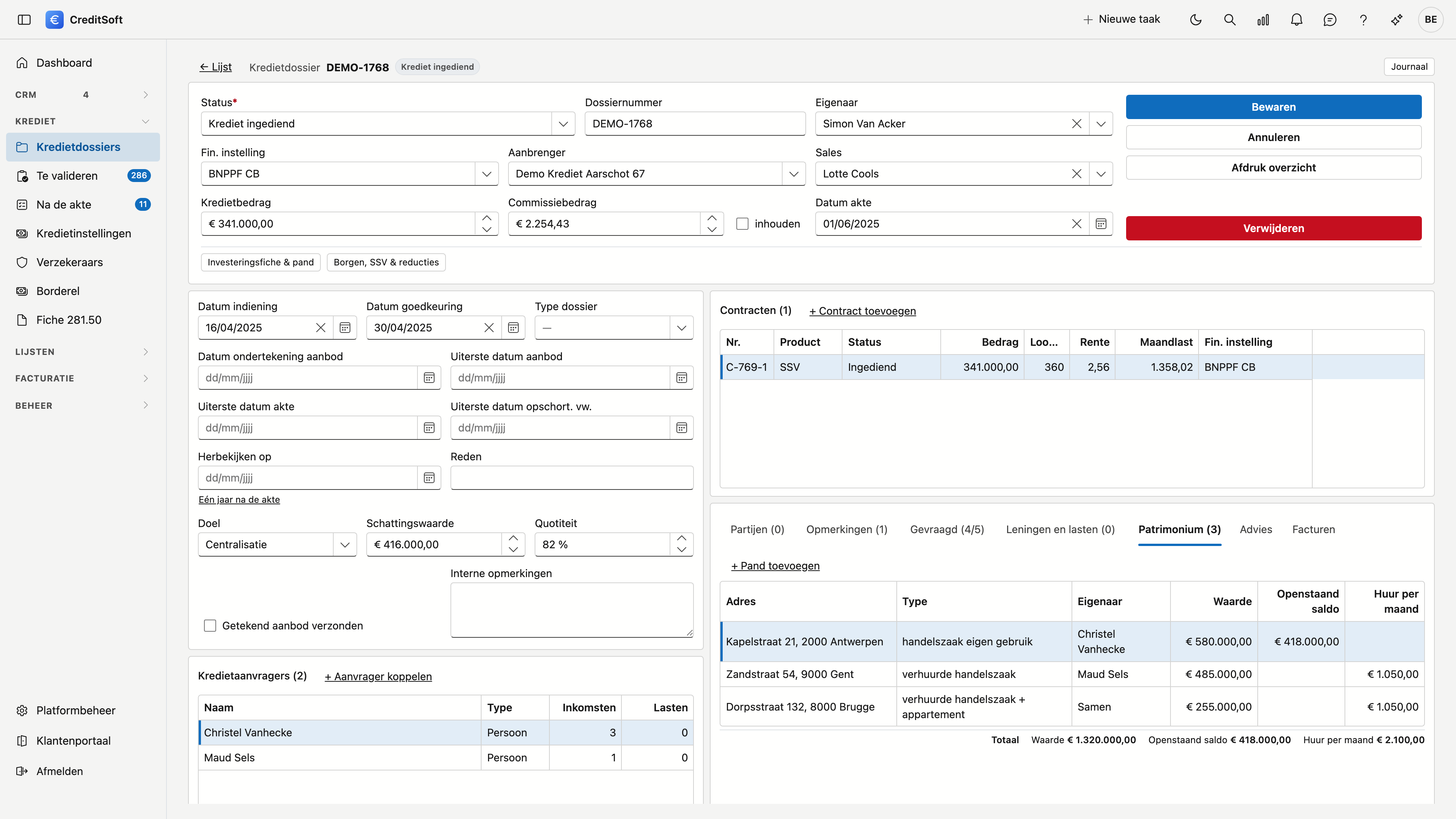
Task: Enable Getekend aanbod verzonden checkbox
Action: (x=210, y=626)
